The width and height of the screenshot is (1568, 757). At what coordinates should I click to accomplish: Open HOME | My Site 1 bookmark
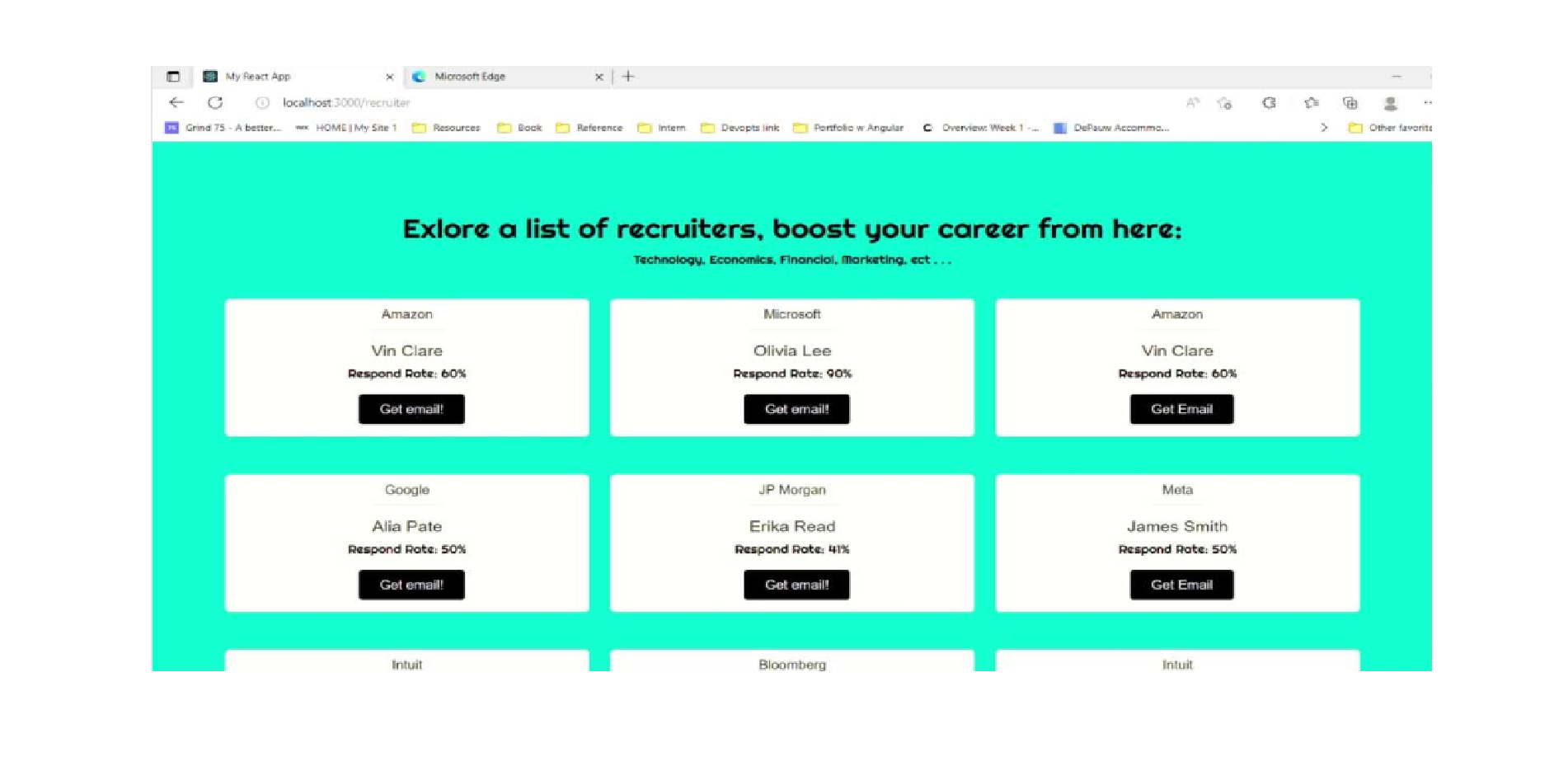346,128
